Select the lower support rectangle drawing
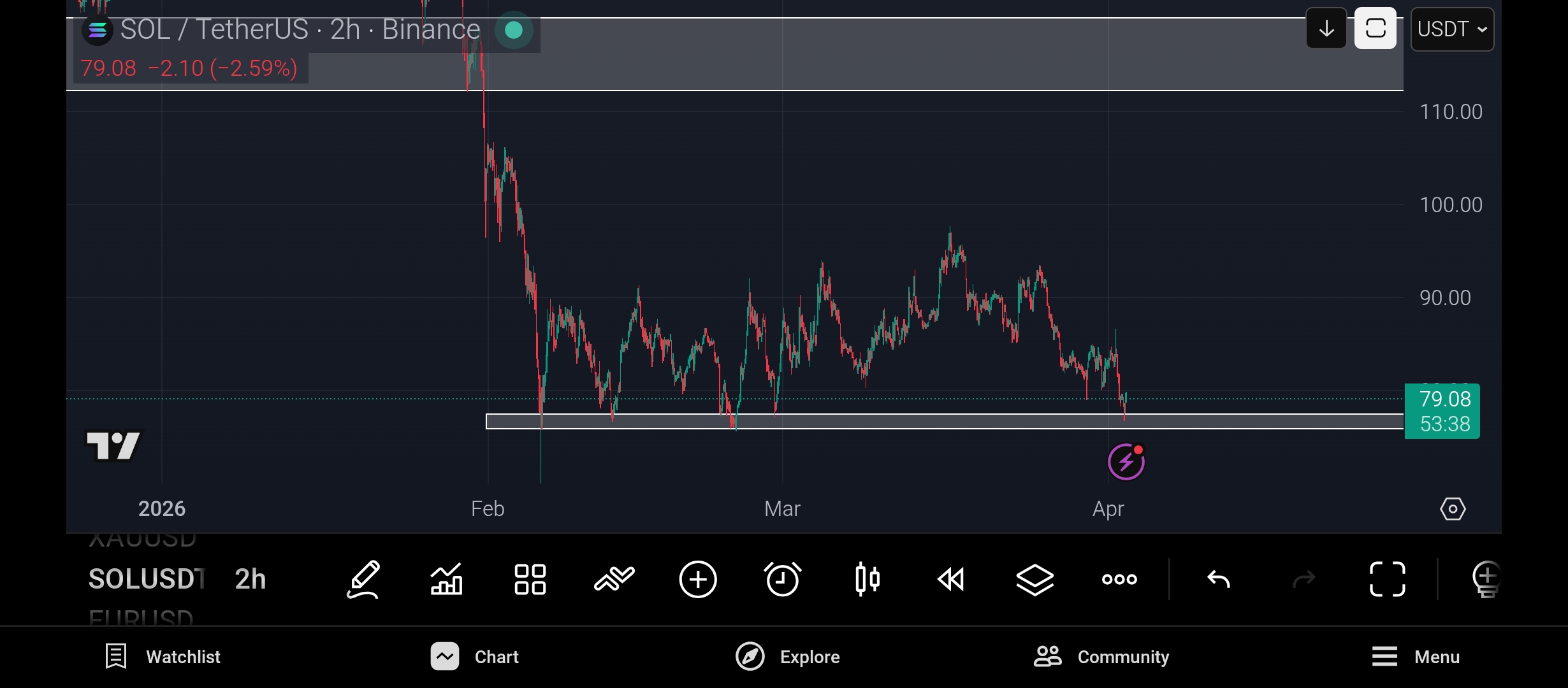This screenshot has width=1568, height=688. (945, 422)
